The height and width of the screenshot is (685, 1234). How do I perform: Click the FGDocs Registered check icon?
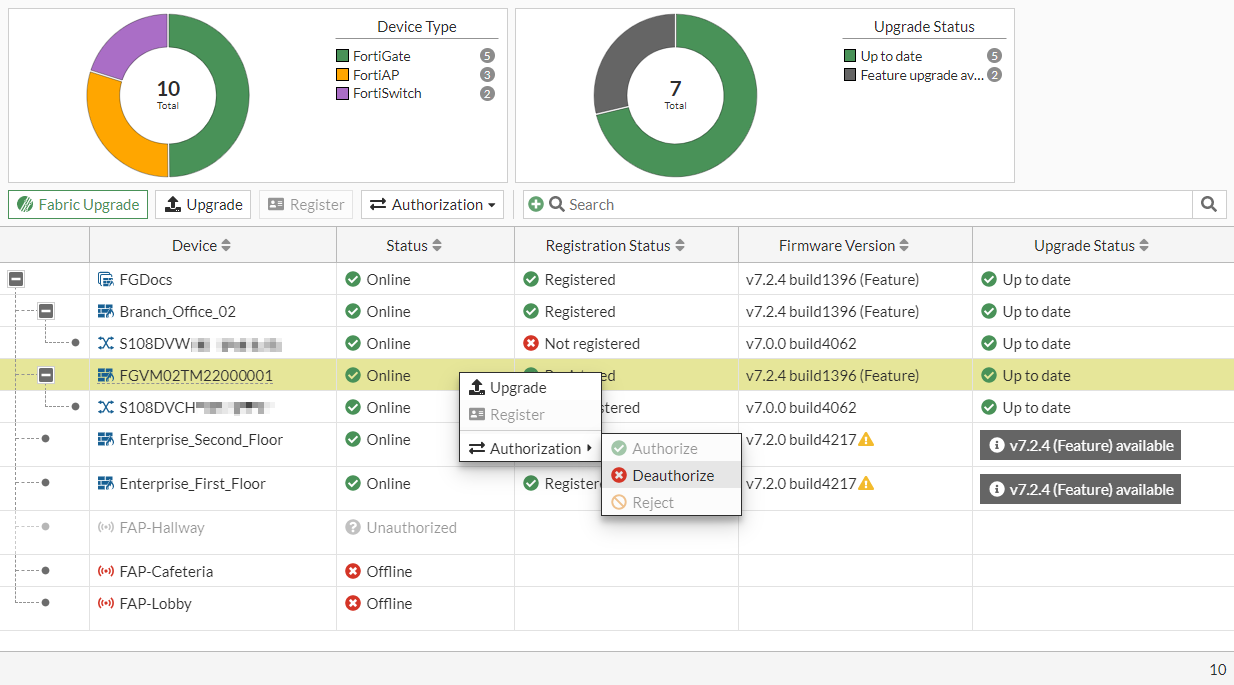pos(531,279)
